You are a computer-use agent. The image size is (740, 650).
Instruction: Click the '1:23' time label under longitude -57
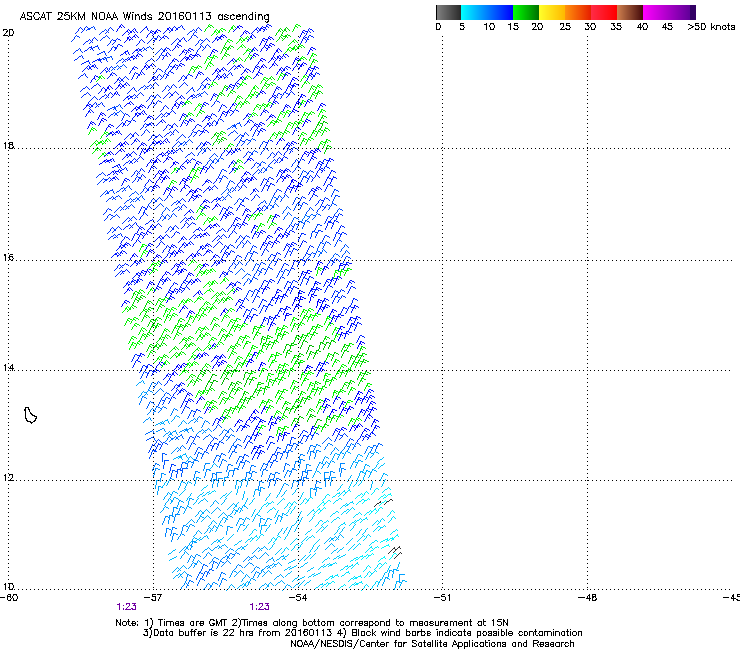pos(126,607)
